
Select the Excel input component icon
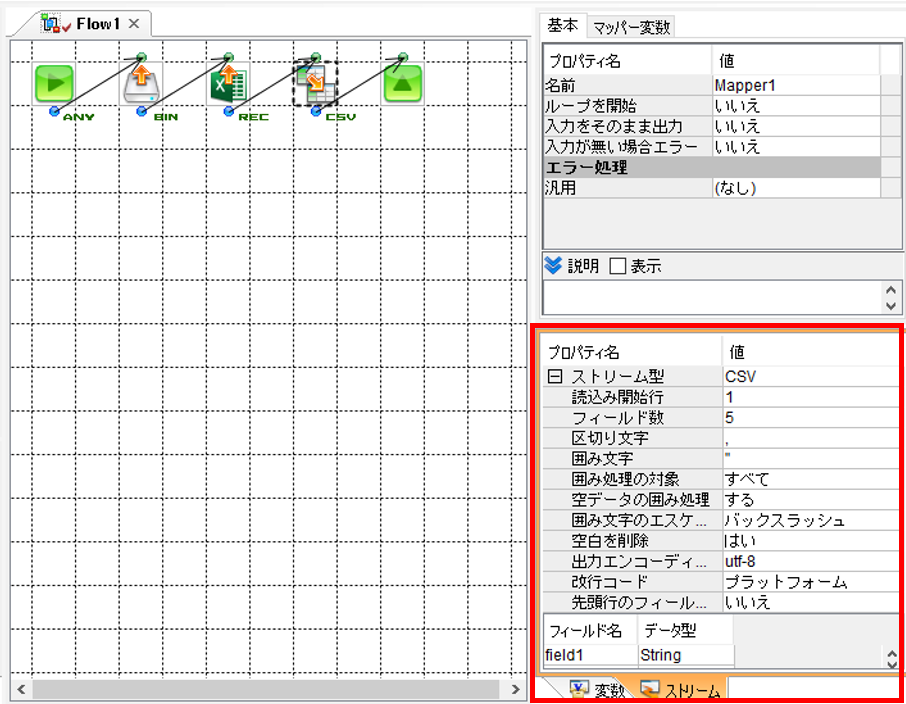(x=229, y=84)
